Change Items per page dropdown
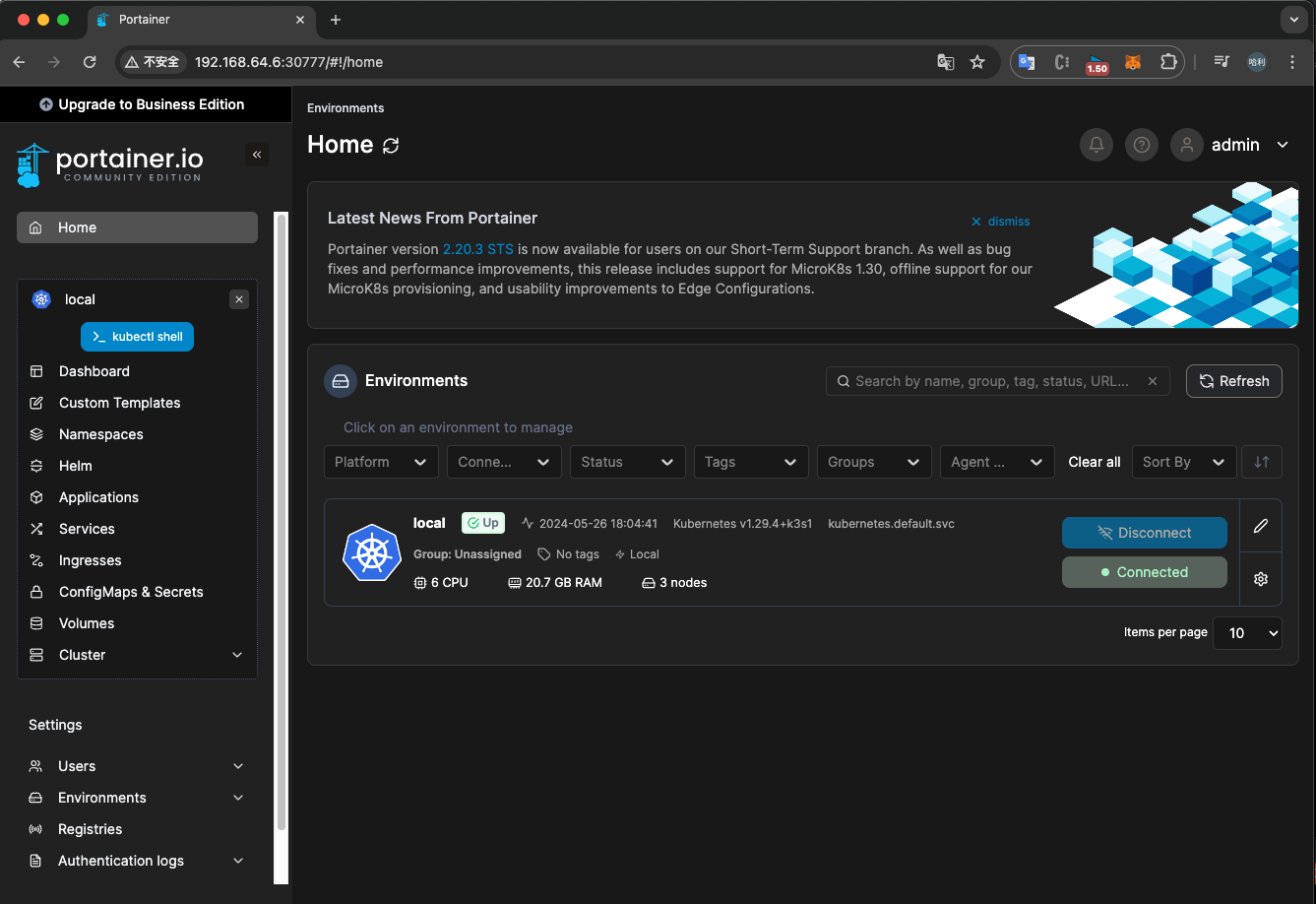This screenshot has width=1316, height=904. 1247,633
